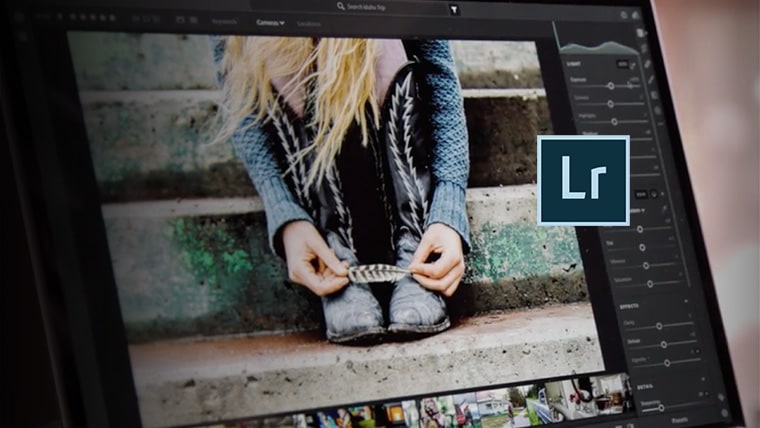Image resolution: width=760 pixels, height=428 pixels.
Task: Open the Cameras filter dropdown
Action: coord(270,23)
